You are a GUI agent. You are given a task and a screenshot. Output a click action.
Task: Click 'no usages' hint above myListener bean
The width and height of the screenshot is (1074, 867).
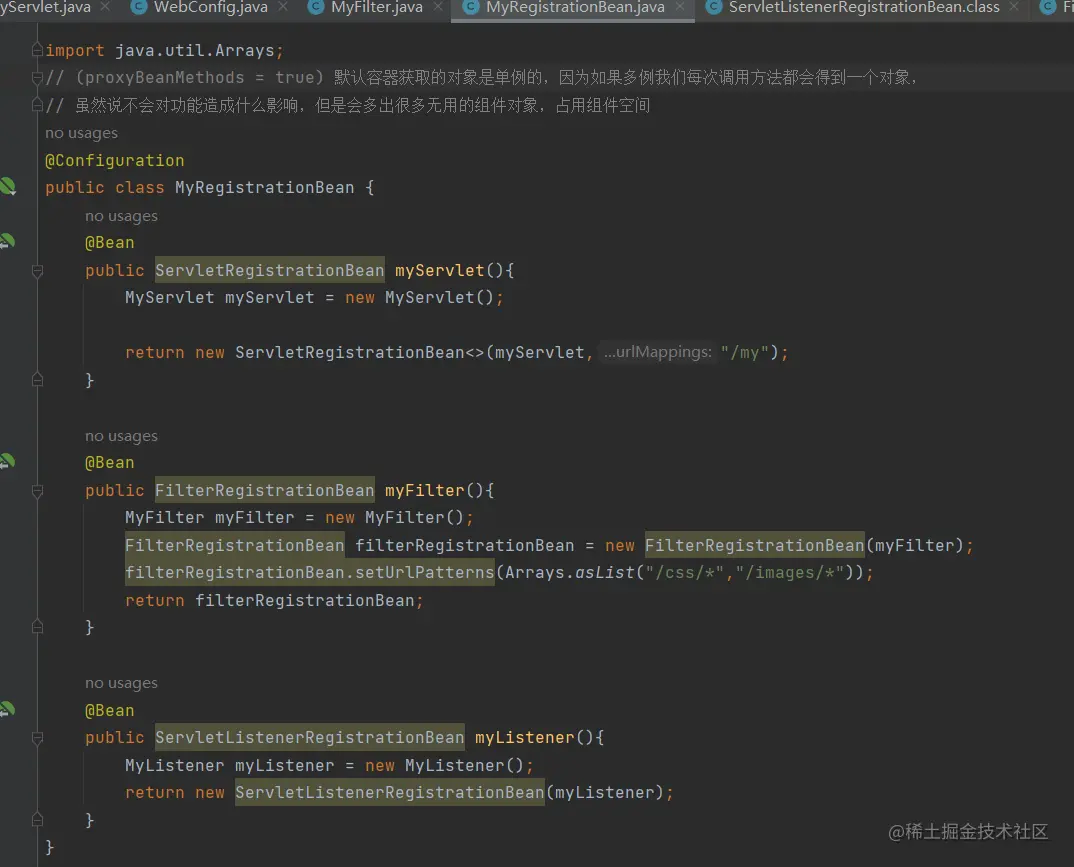pos(121,683)
